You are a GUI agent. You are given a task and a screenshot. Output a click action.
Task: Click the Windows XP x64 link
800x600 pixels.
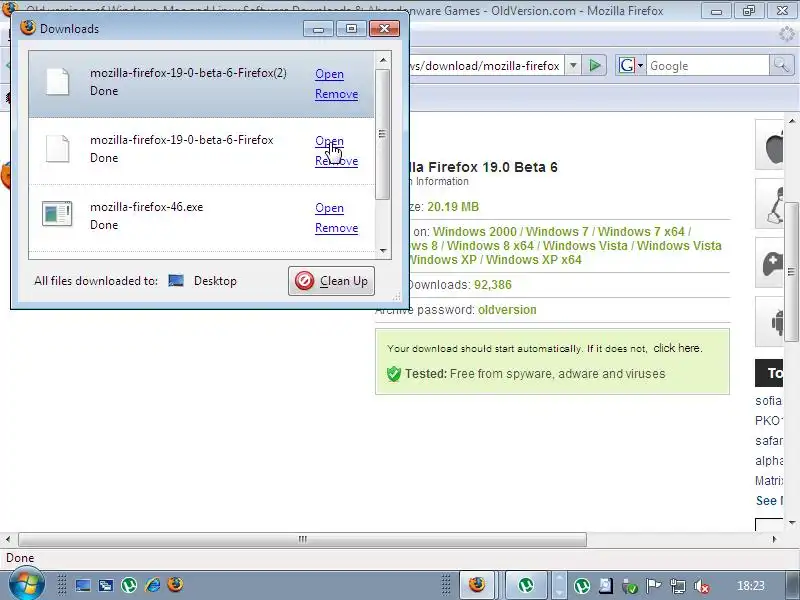[534, 260]
